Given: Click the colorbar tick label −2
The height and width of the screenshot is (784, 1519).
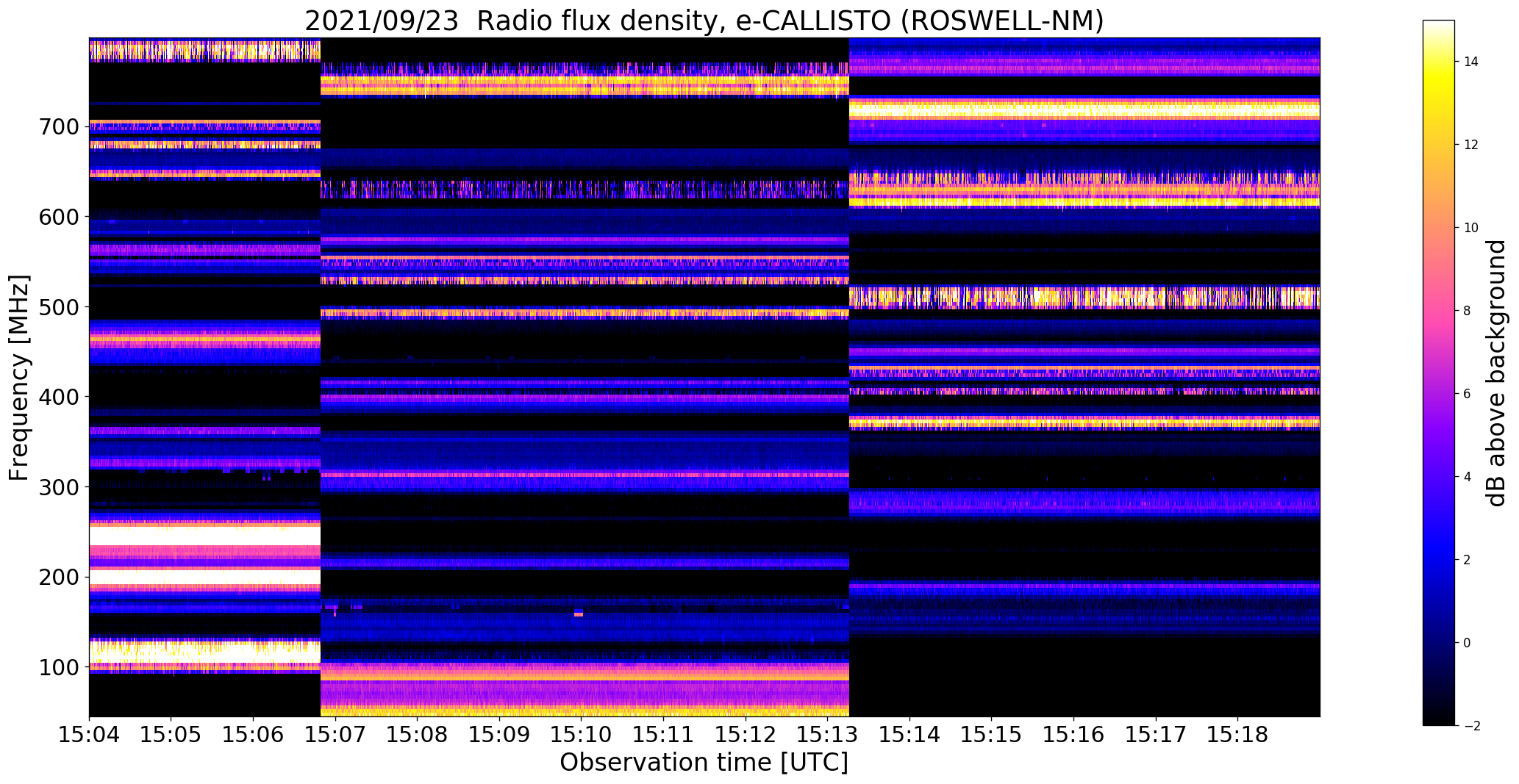Looking at the screenshot, I should (1470, 726).
